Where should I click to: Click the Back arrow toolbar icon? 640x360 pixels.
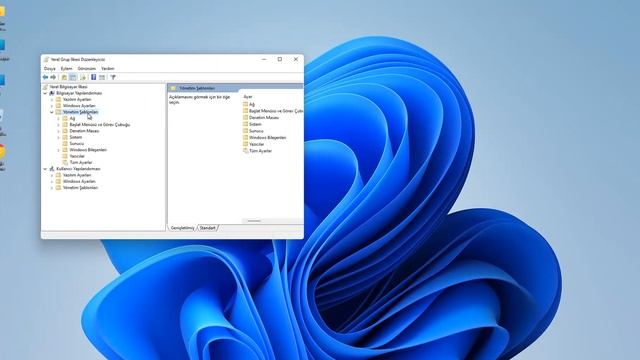[x=45, y=77]
